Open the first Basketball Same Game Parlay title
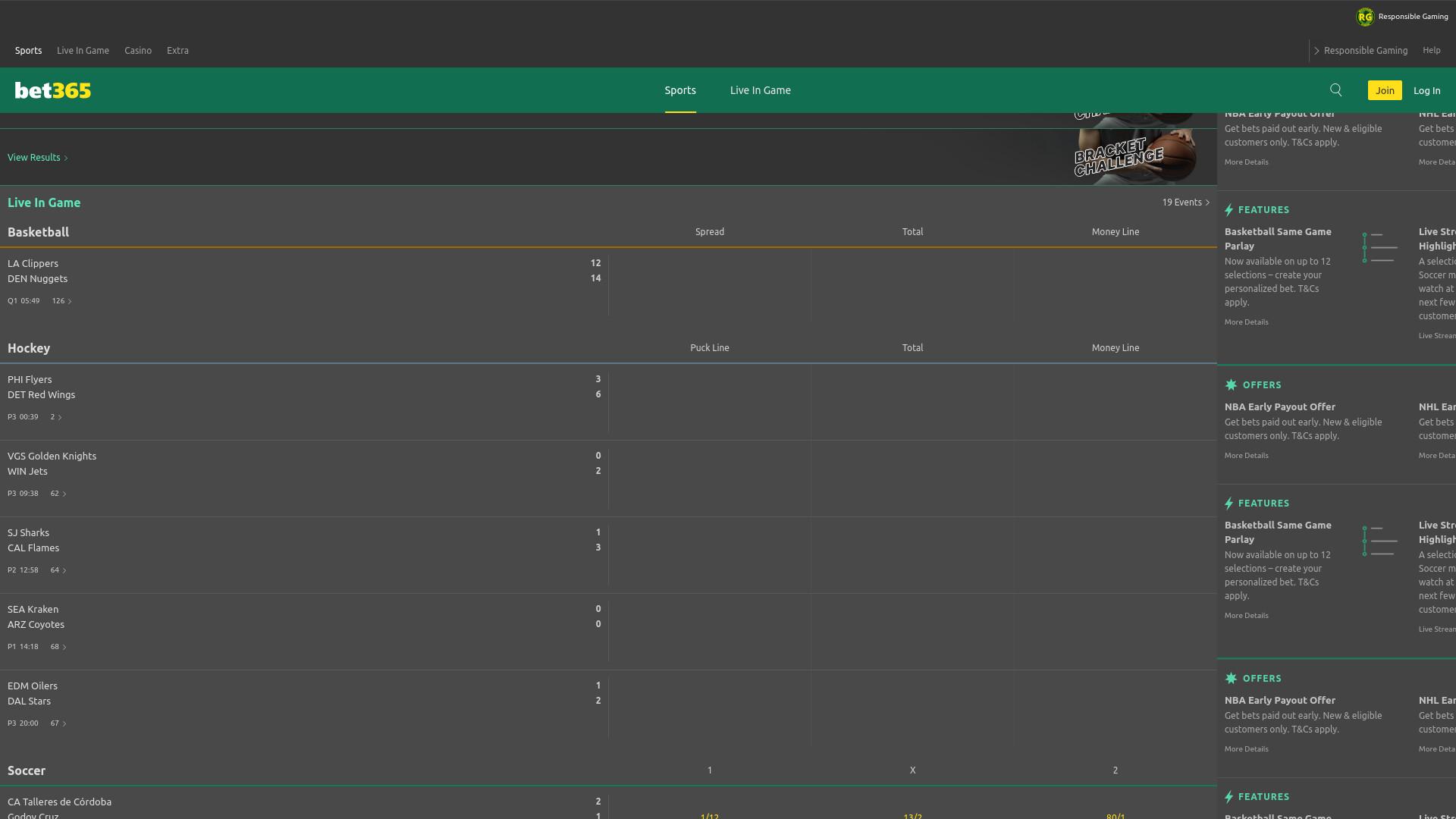The width and height of the screenshot is (1456, 819). 1278,239
